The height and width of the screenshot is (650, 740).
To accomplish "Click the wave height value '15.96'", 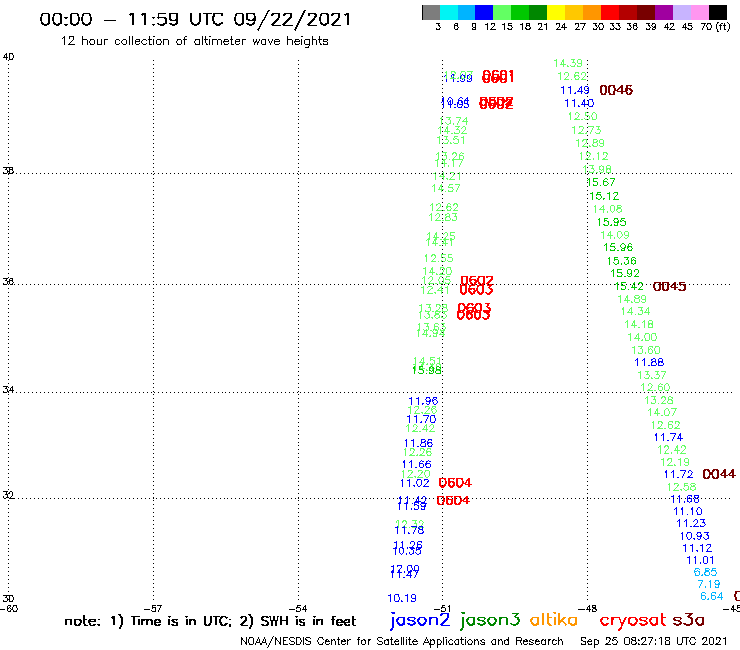I will point(618,247).
